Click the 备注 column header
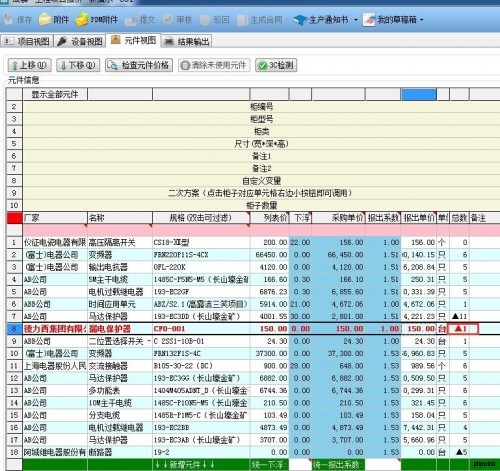This screenshot has width=500, height=471. click(485, 218)
